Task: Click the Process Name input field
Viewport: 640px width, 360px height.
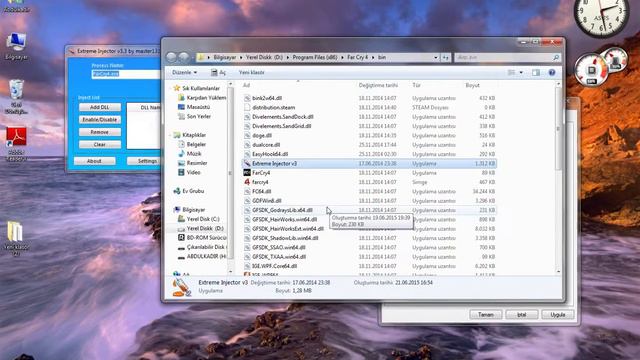Action: coord(126,74)
